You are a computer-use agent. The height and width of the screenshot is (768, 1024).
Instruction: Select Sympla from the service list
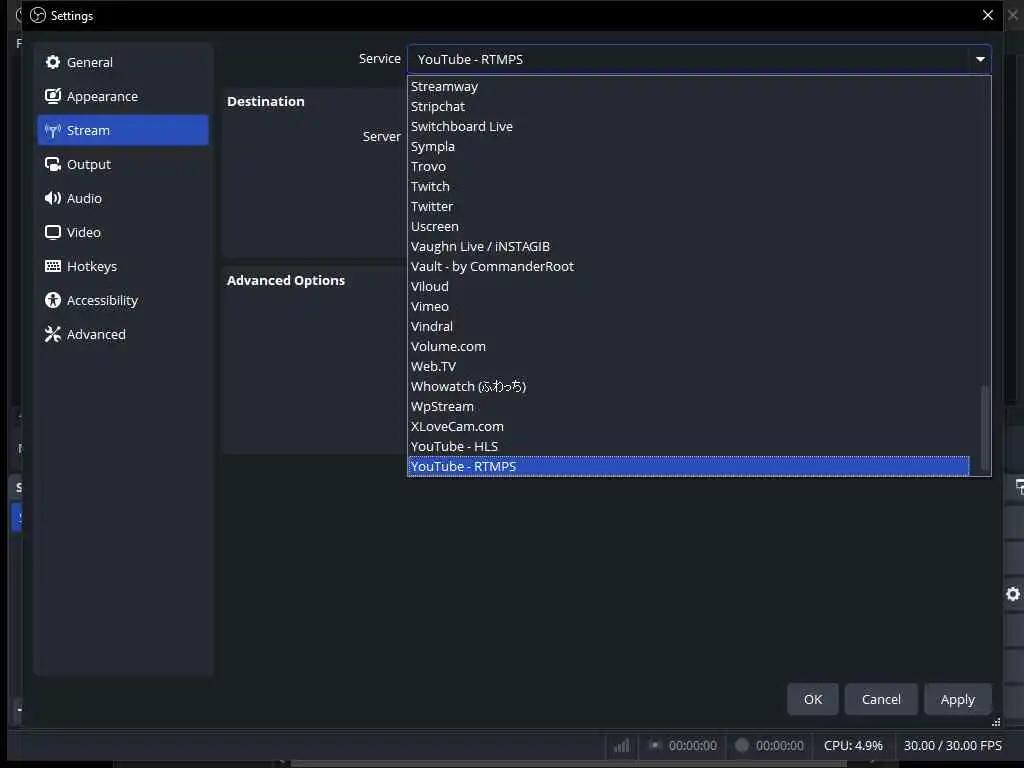pos(688,146)
